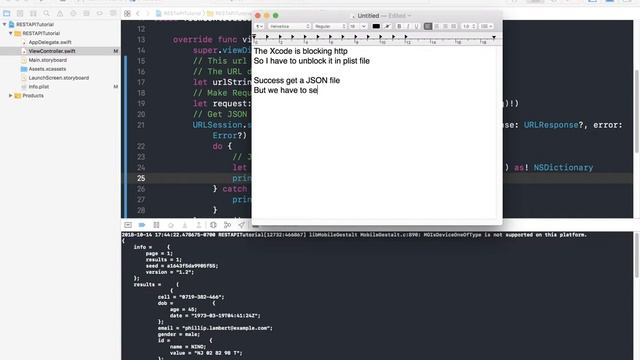Open Main.storyboard in navigator
This screenshot has width=640, height=360.
click(x=47, y=60)
